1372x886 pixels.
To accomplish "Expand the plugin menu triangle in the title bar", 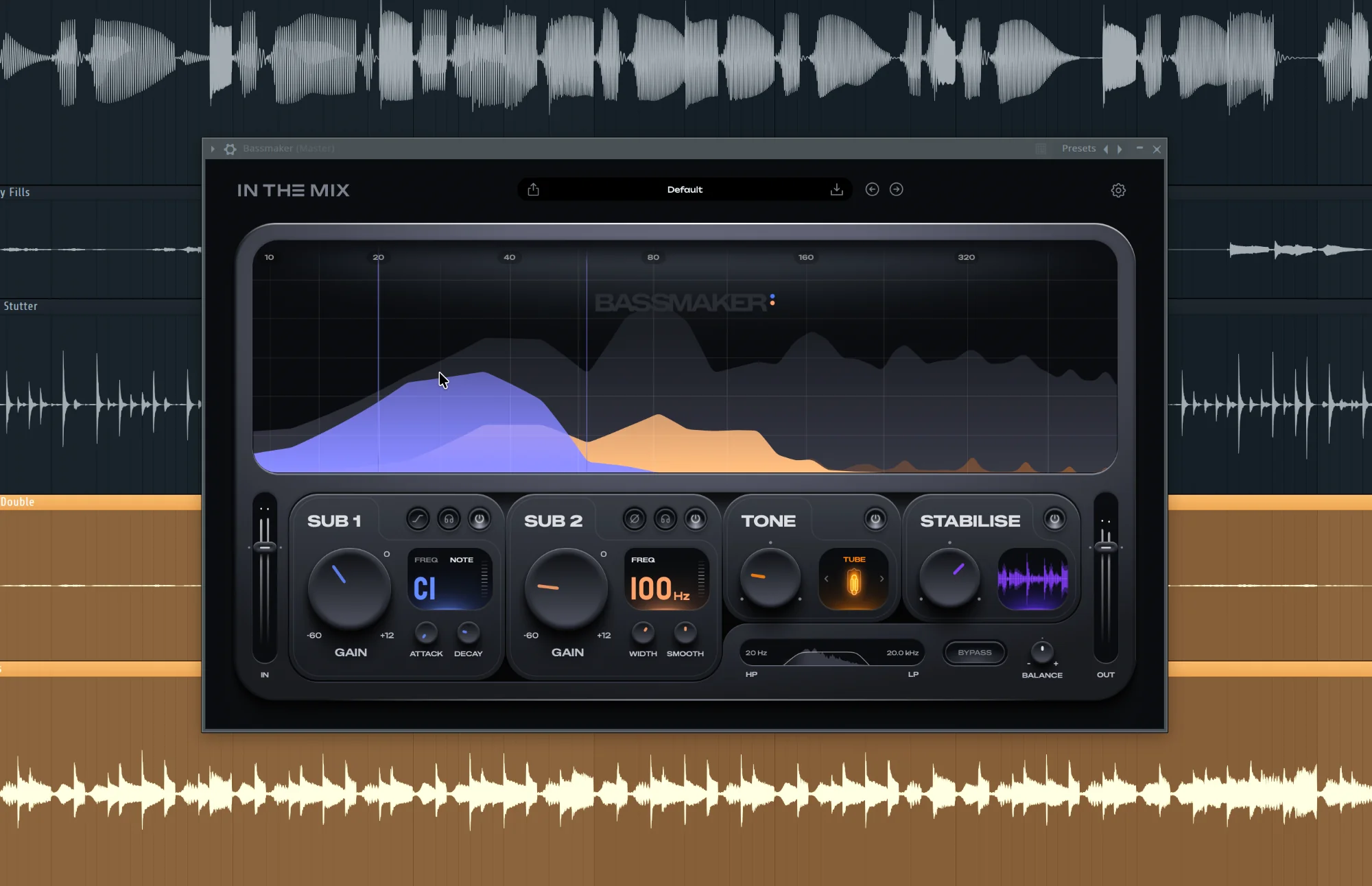I will (213, 149).
